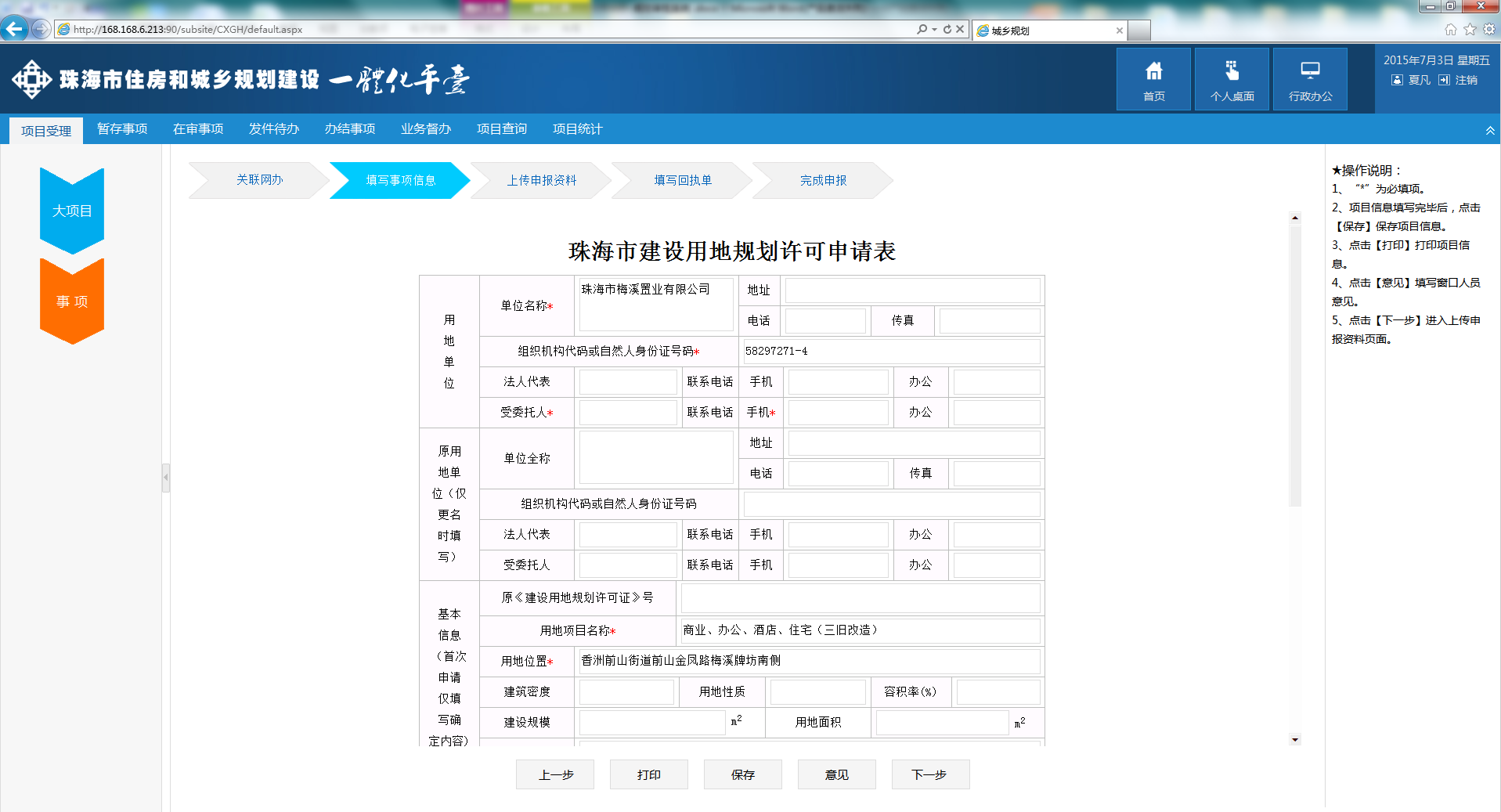Collapse the navigation bar chevron
The width and height of the screenshot is (1501, 812).
click(1489, 131)
